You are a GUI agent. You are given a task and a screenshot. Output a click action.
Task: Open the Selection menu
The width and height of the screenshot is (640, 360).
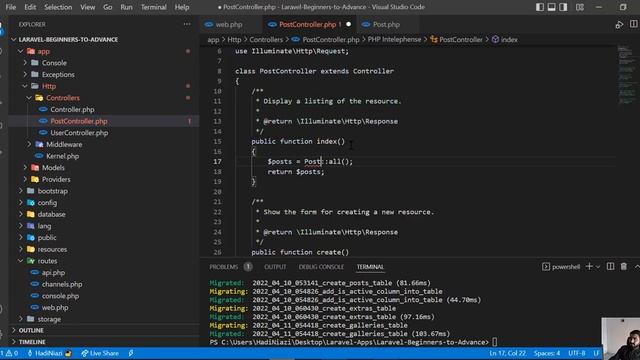point(58,7)
